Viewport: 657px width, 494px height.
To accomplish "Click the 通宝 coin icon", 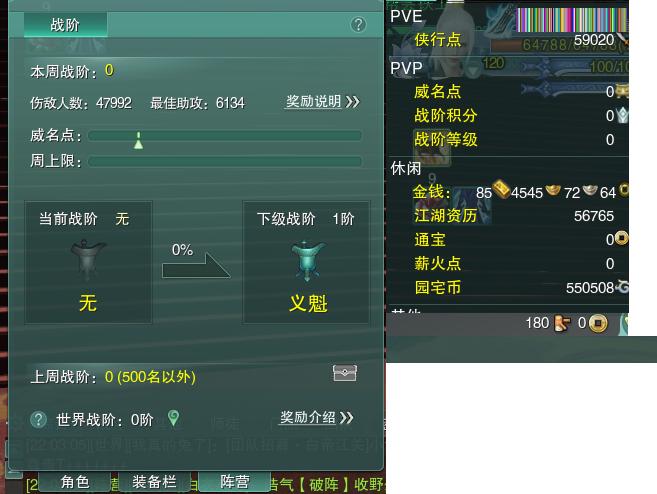I will (x=621, y=238).
